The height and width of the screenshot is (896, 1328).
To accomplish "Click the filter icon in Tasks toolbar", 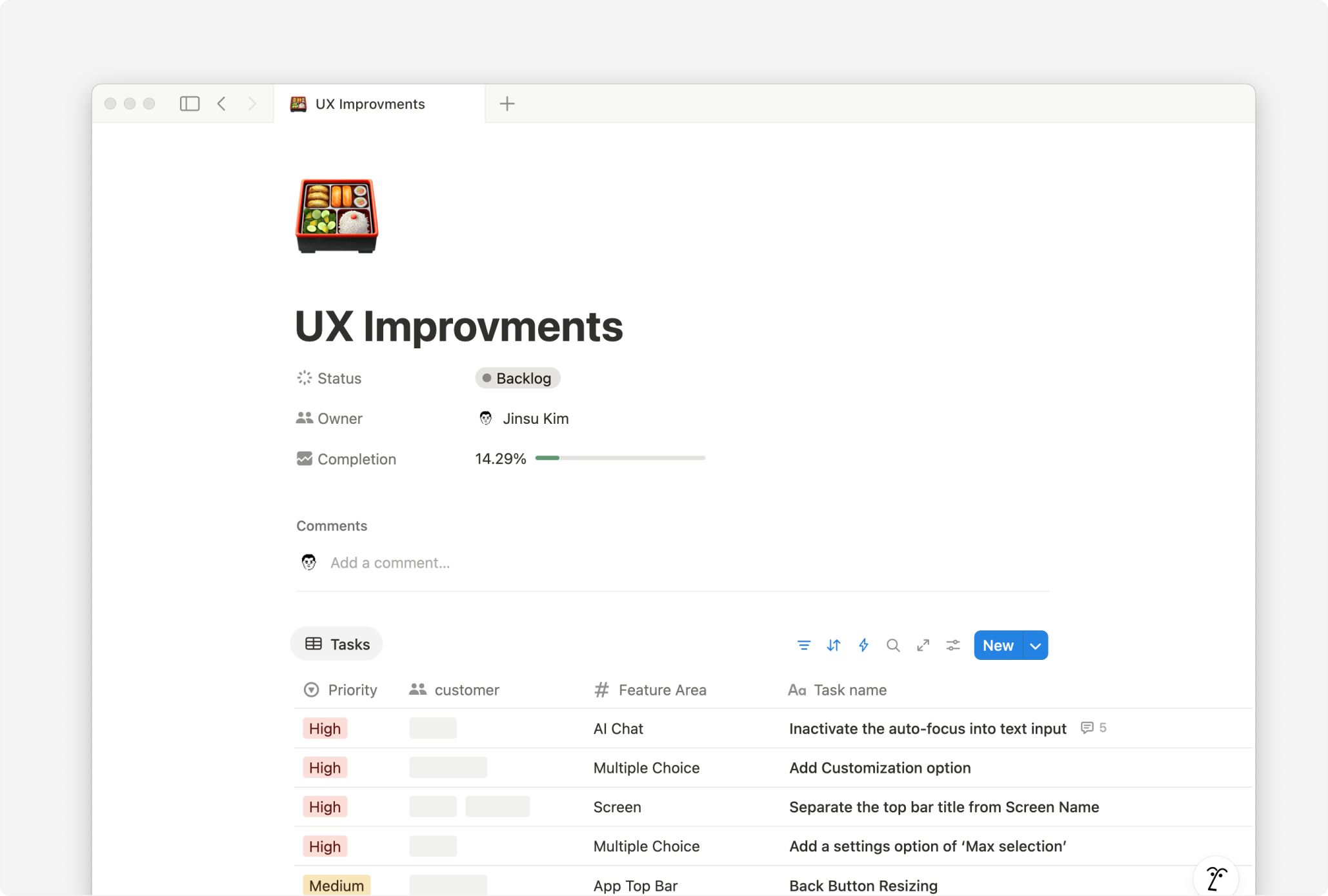I will pos(803,645).
